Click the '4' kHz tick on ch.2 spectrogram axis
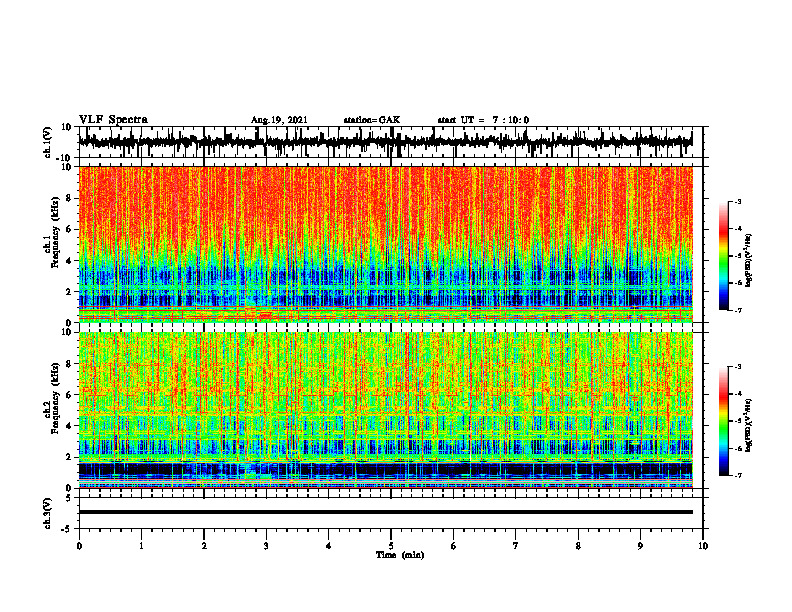Image resolution: width=792 pixels, height=612 pixels. click(x=69, y=426)
